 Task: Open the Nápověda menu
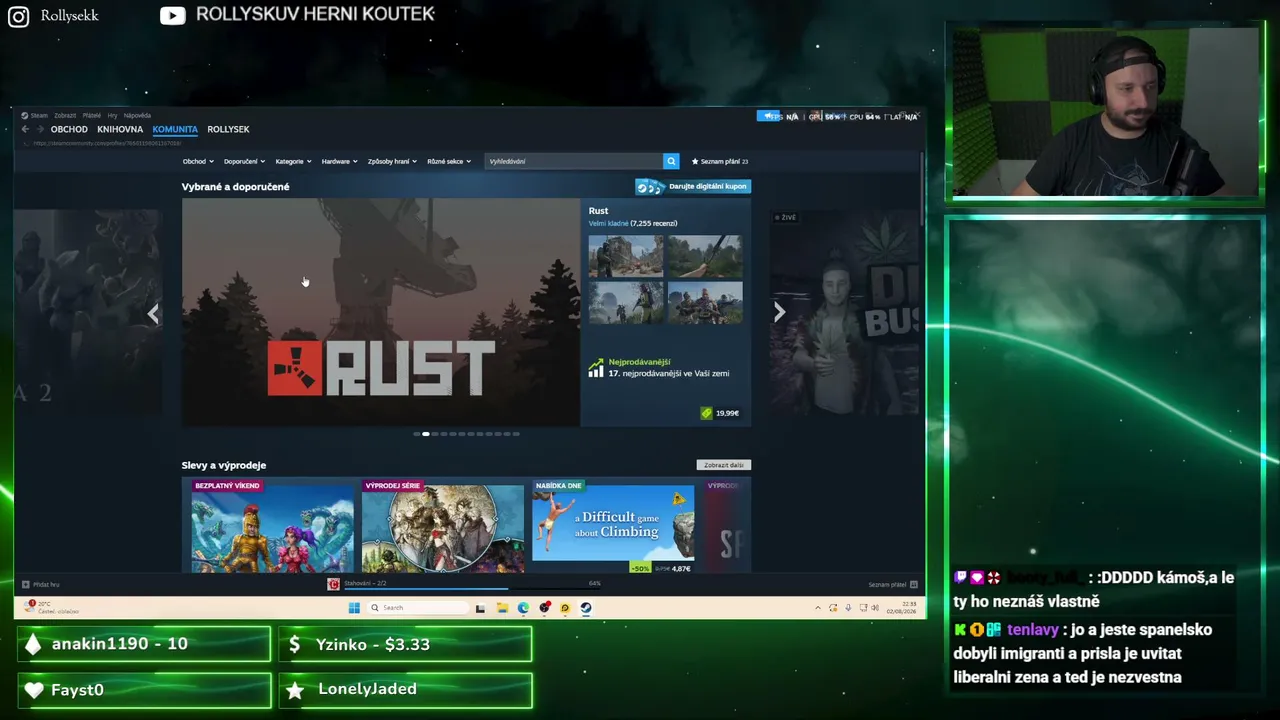coord(137,115)
